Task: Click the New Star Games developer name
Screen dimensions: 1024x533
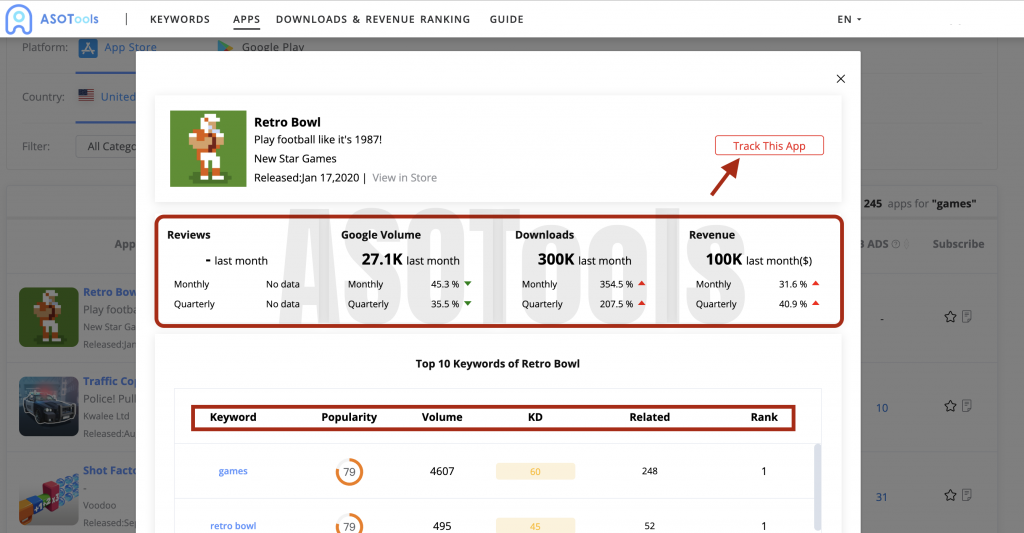Action: [x=295, y=159]
